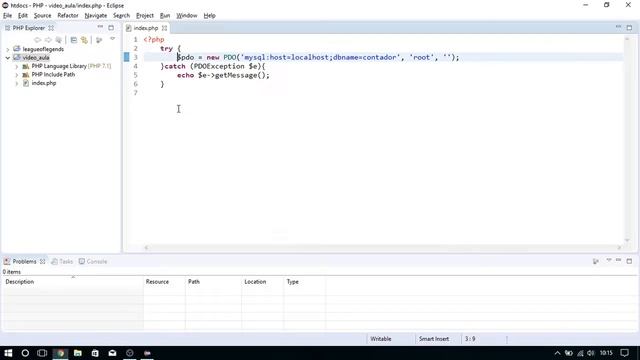Sort by the Description column header
Screen dimensions: 640x360
click(x=73, y=282)
